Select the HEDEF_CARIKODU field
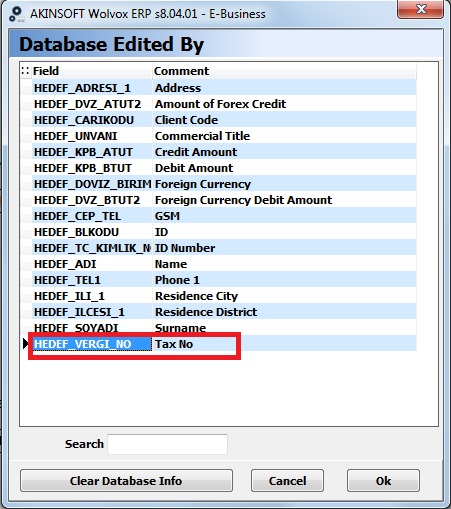This screenshot has height=509, width=451. [92, 120]
